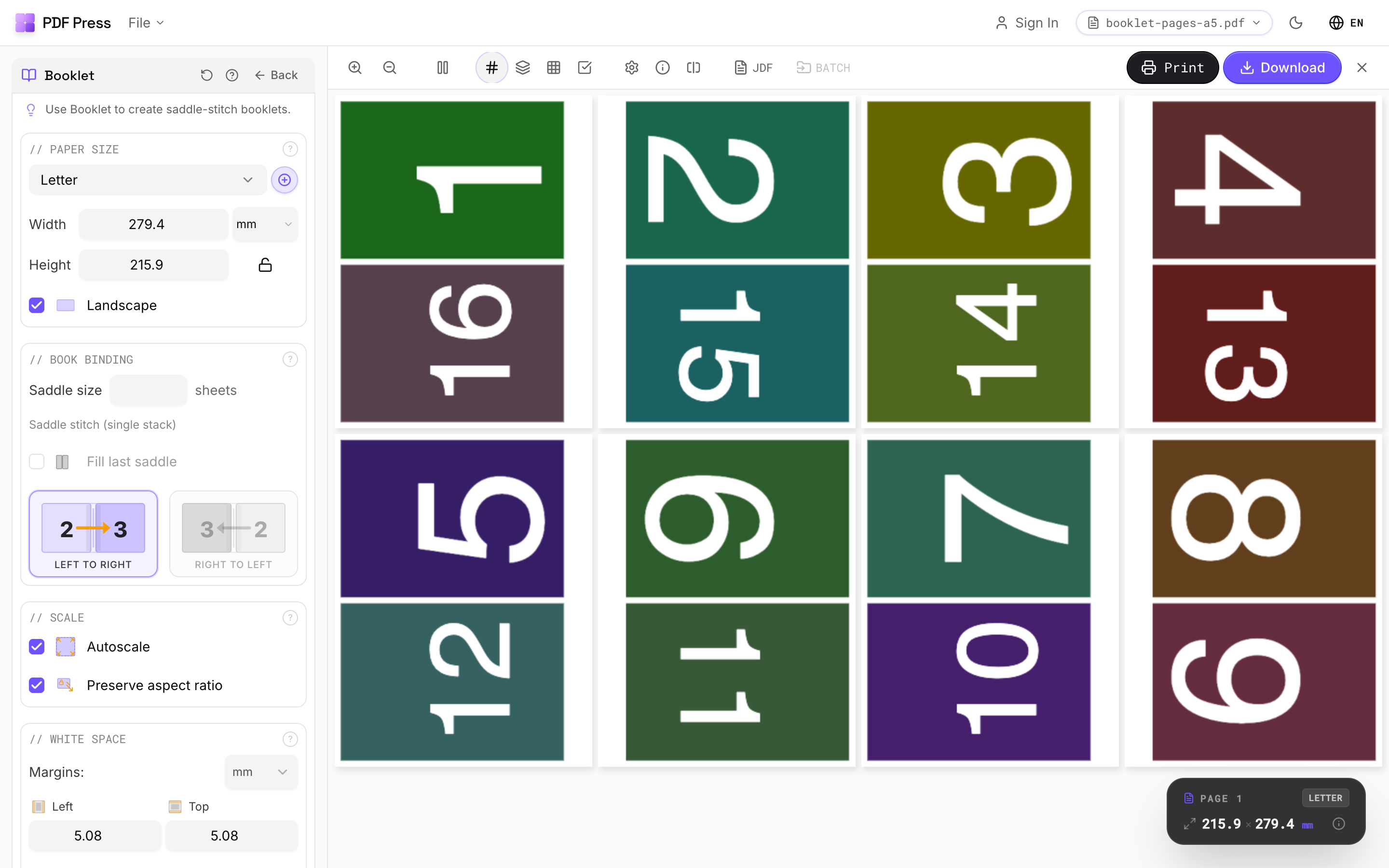This screenshot has width=1389, height=868.
Task: Zoom out of the preview
Action: (x=390, y=68)
